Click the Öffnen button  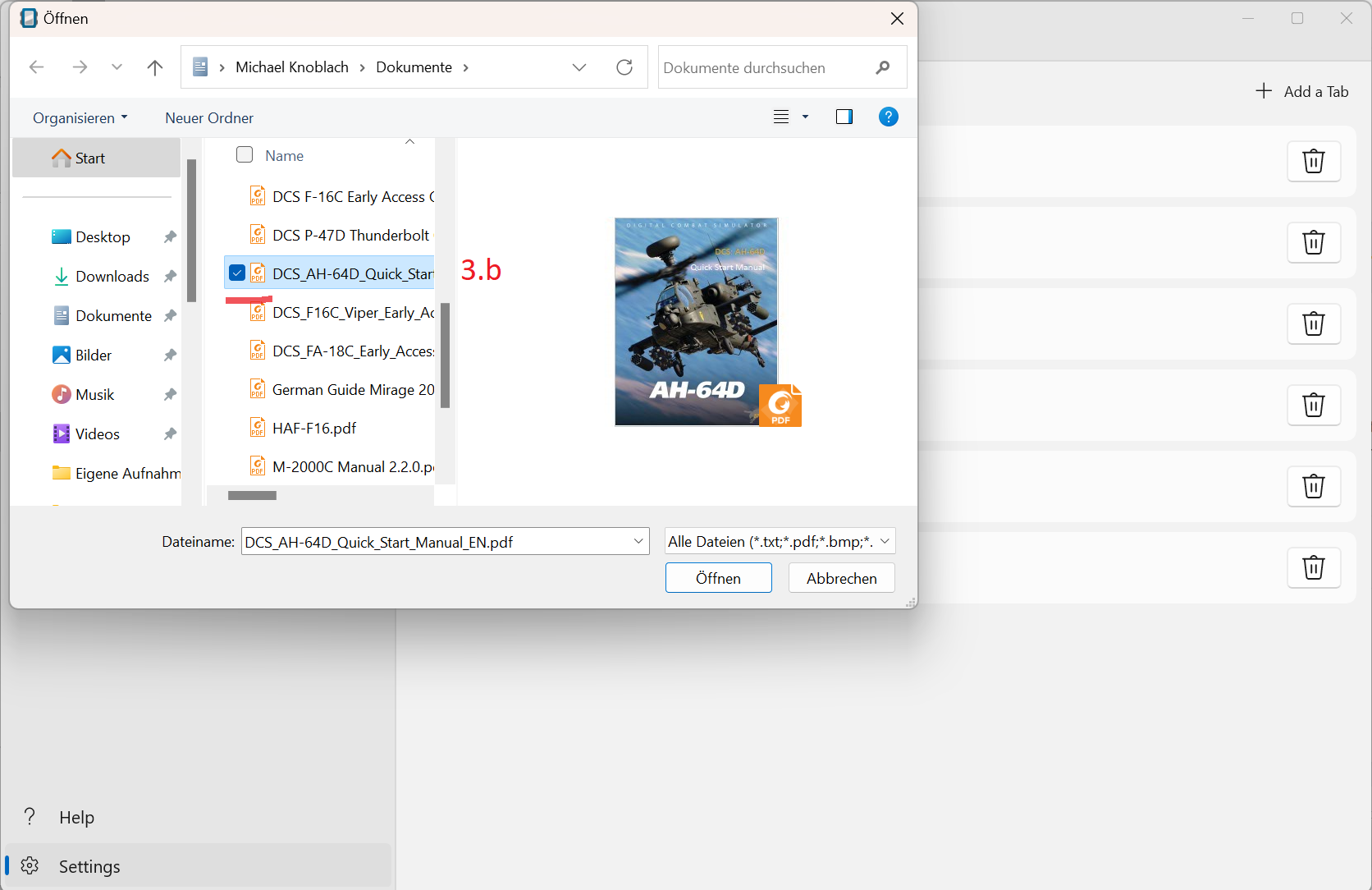click(719, 578)
